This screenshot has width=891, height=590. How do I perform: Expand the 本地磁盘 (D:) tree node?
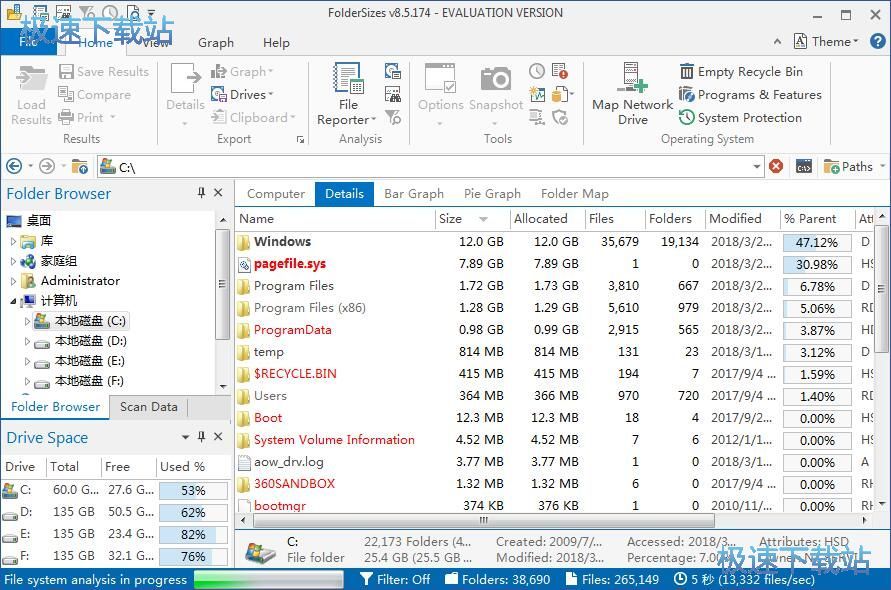click(28, 341)
